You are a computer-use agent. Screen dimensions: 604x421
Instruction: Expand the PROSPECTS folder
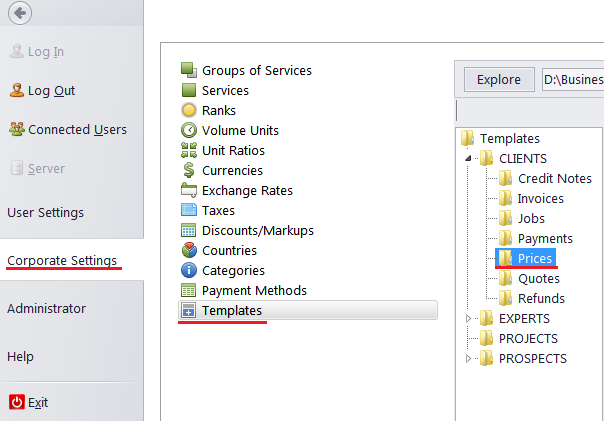pos(468,359)
